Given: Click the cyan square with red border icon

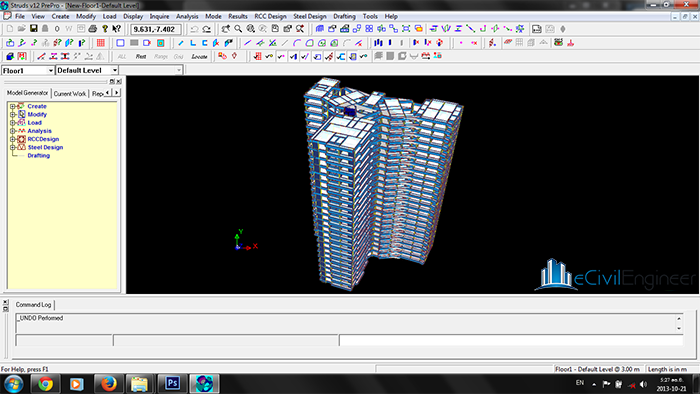Looking at the screenshot, I should click(161, 43).
